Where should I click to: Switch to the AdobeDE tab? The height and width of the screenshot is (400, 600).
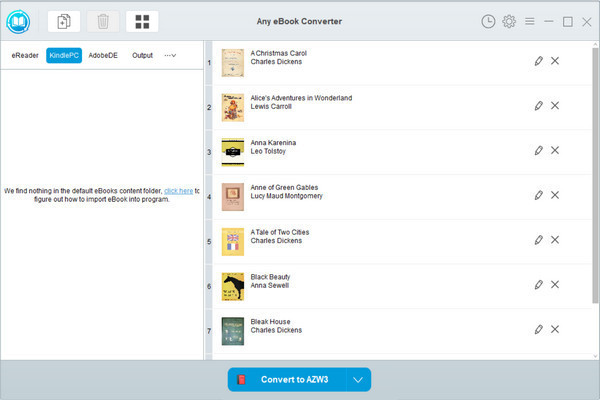[103, 56]
